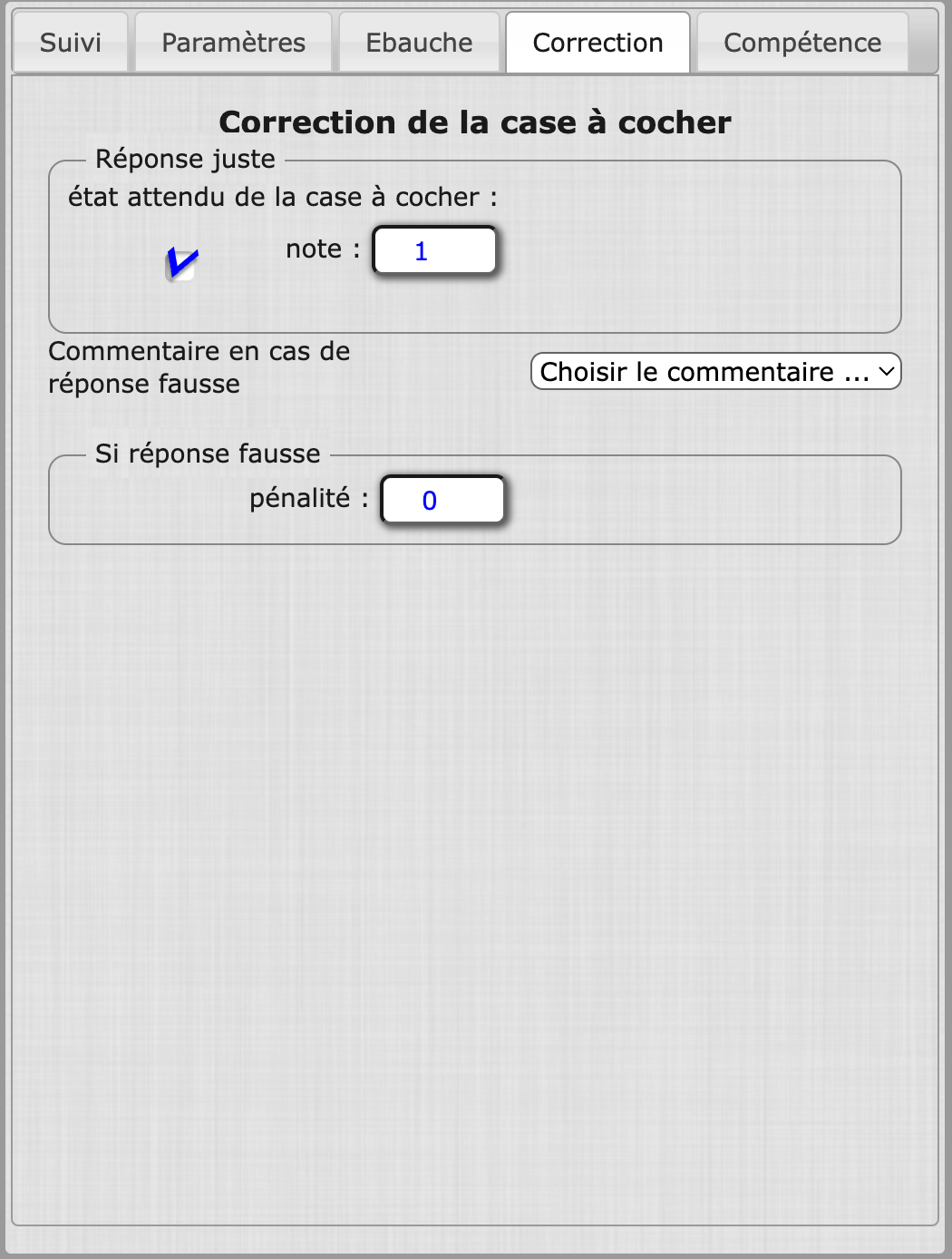Viewport: 952px width, 1259px height.
Task: Focus the pénalité input field
Action: pos(442,500)
